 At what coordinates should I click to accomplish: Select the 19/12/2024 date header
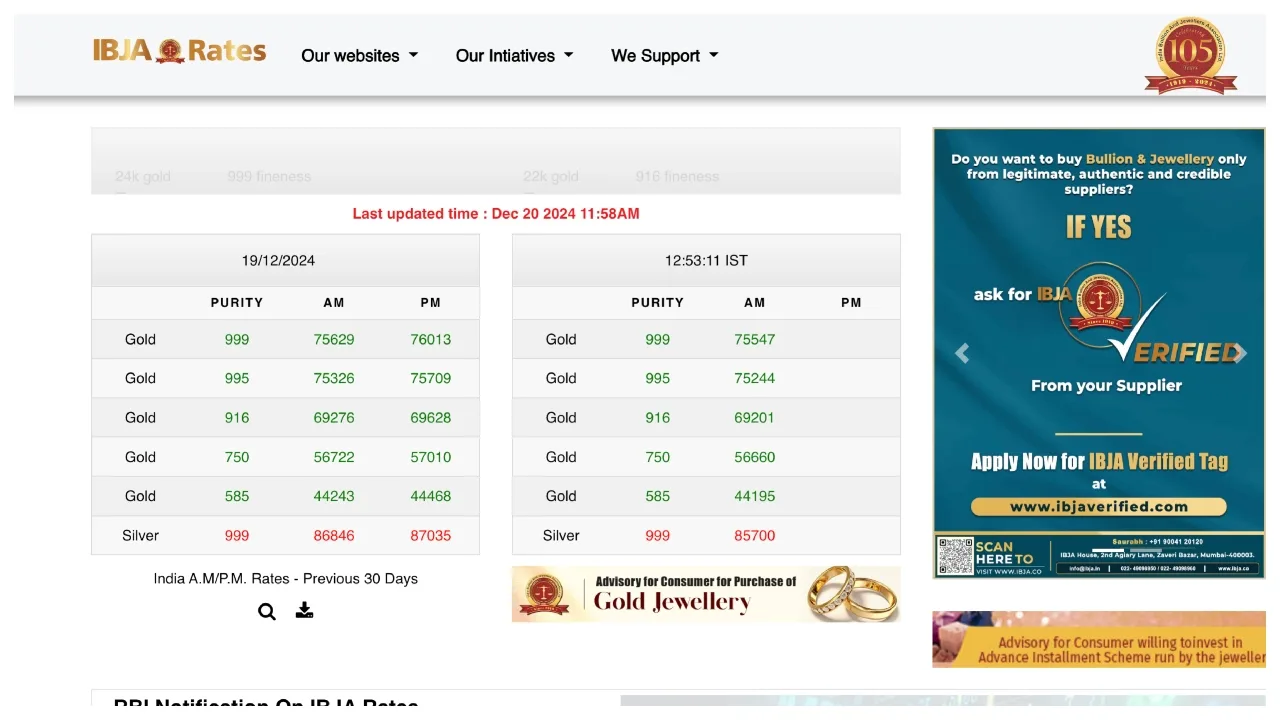pyautogui.click(x=278, y=260)
